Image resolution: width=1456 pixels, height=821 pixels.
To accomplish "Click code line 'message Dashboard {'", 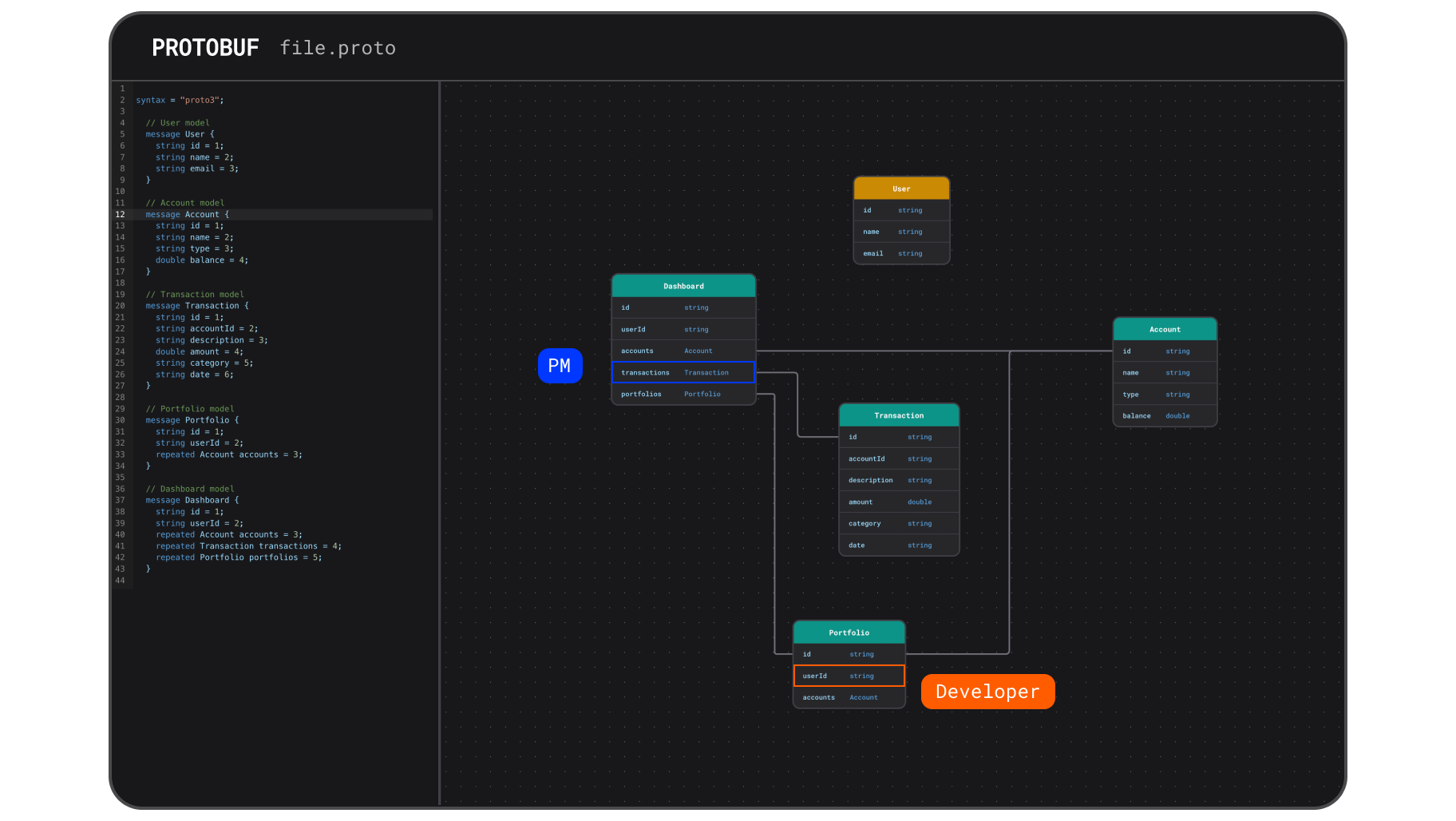I will pyautogui.click(x=192, y=500).
